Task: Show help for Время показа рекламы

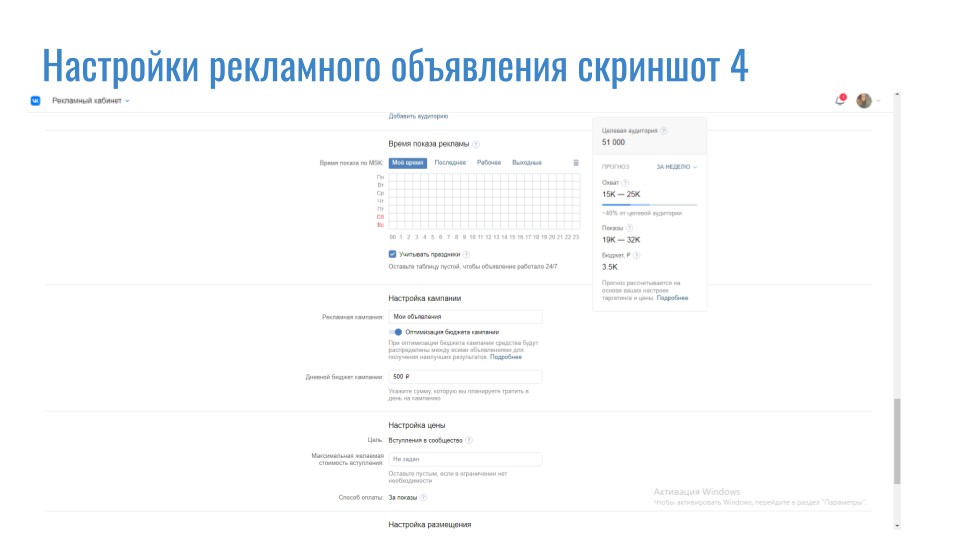Action: (x=476, y=144)
